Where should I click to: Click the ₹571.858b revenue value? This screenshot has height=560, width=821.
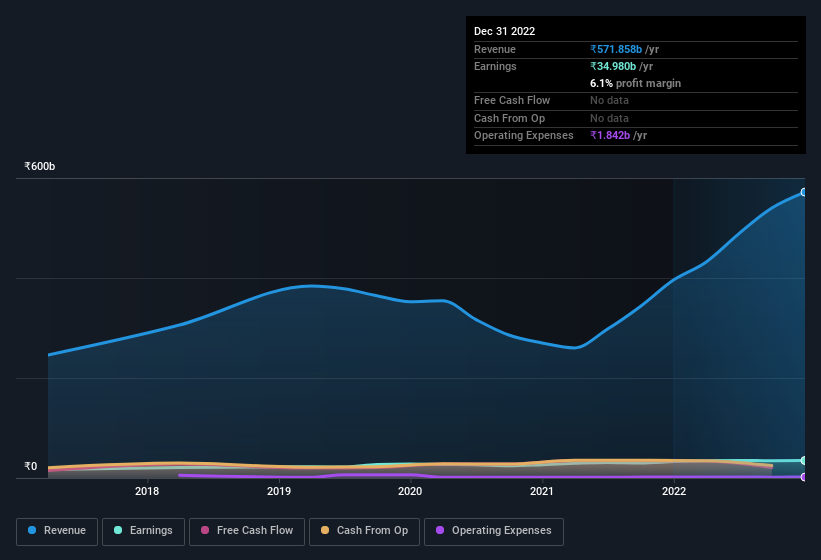tap(616, 49)
